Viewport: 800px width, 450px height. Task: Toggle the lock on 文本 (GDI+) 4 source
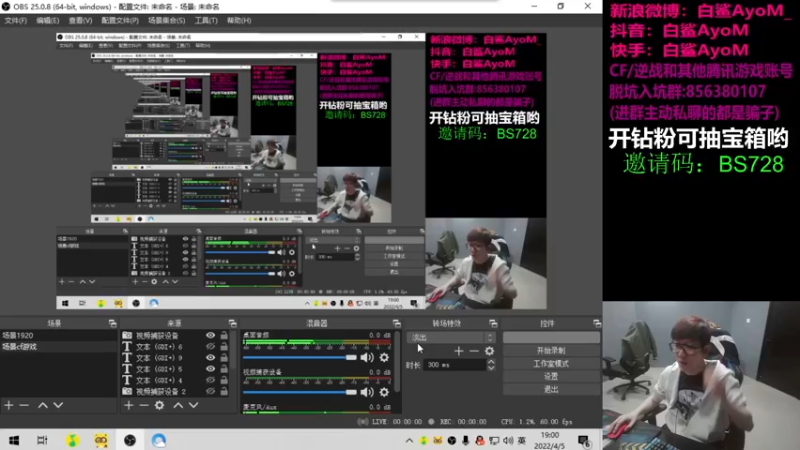pos(224,380)
